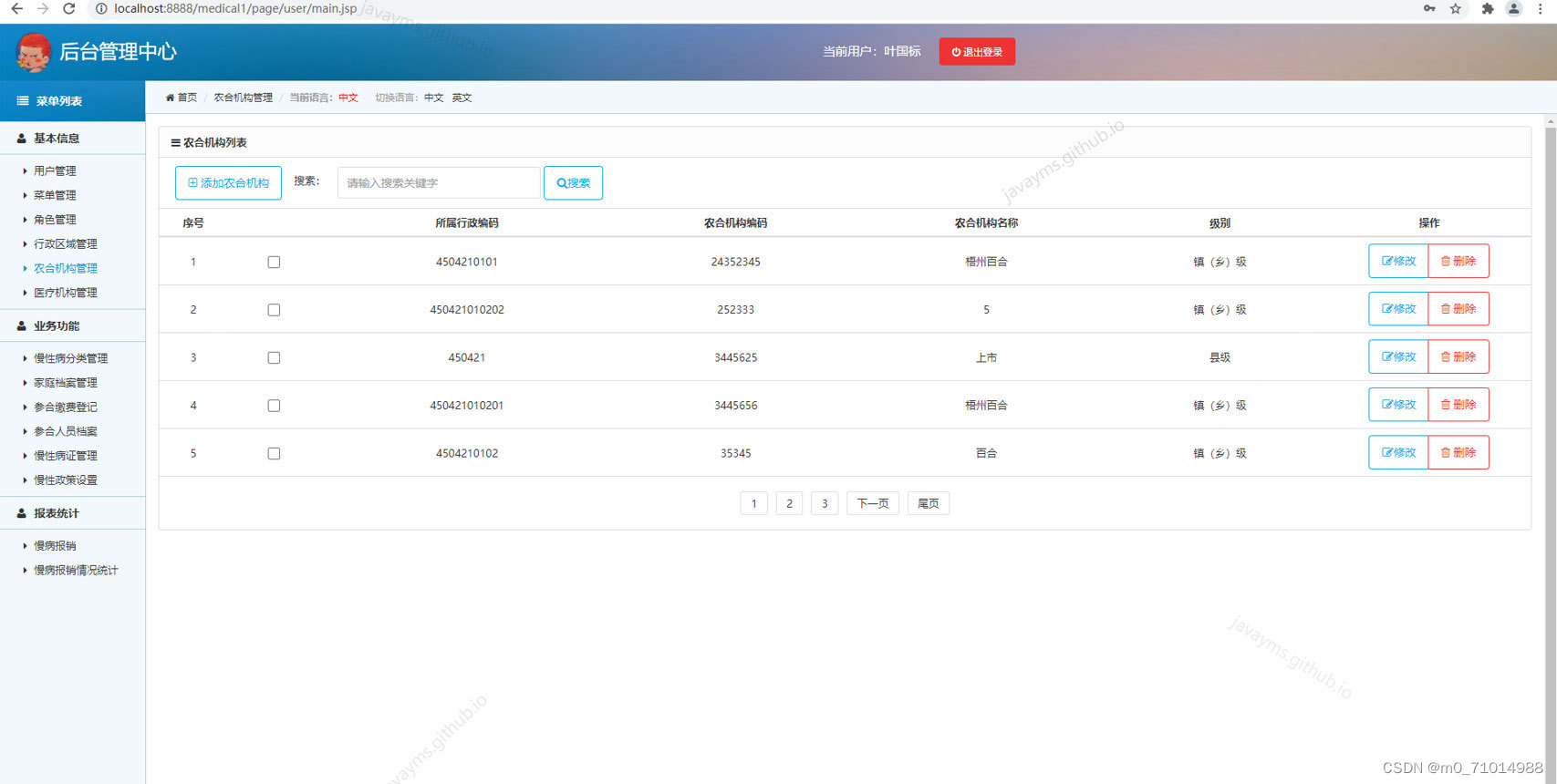Open 慢病报销 in sidebar

pyautogui.click(x=55, y=545)
